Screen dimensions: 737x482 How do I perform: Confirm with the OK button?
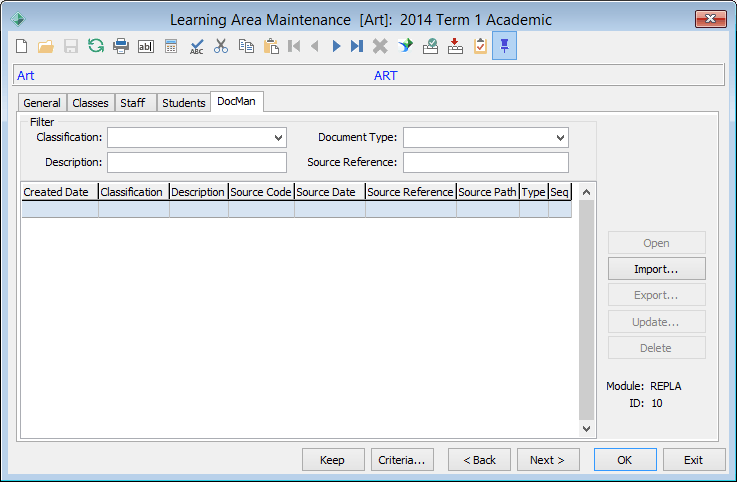pos(625,459)
